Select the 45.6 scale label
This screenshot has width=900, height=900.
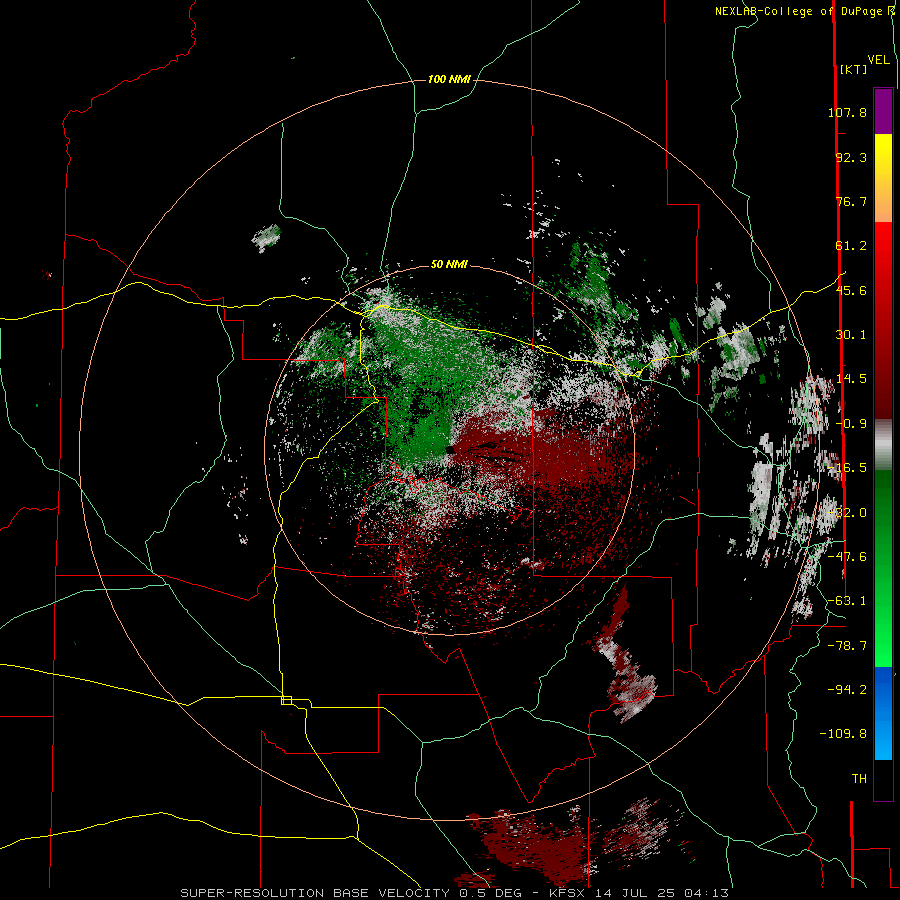pyautogui.click(x=851, y=290)
